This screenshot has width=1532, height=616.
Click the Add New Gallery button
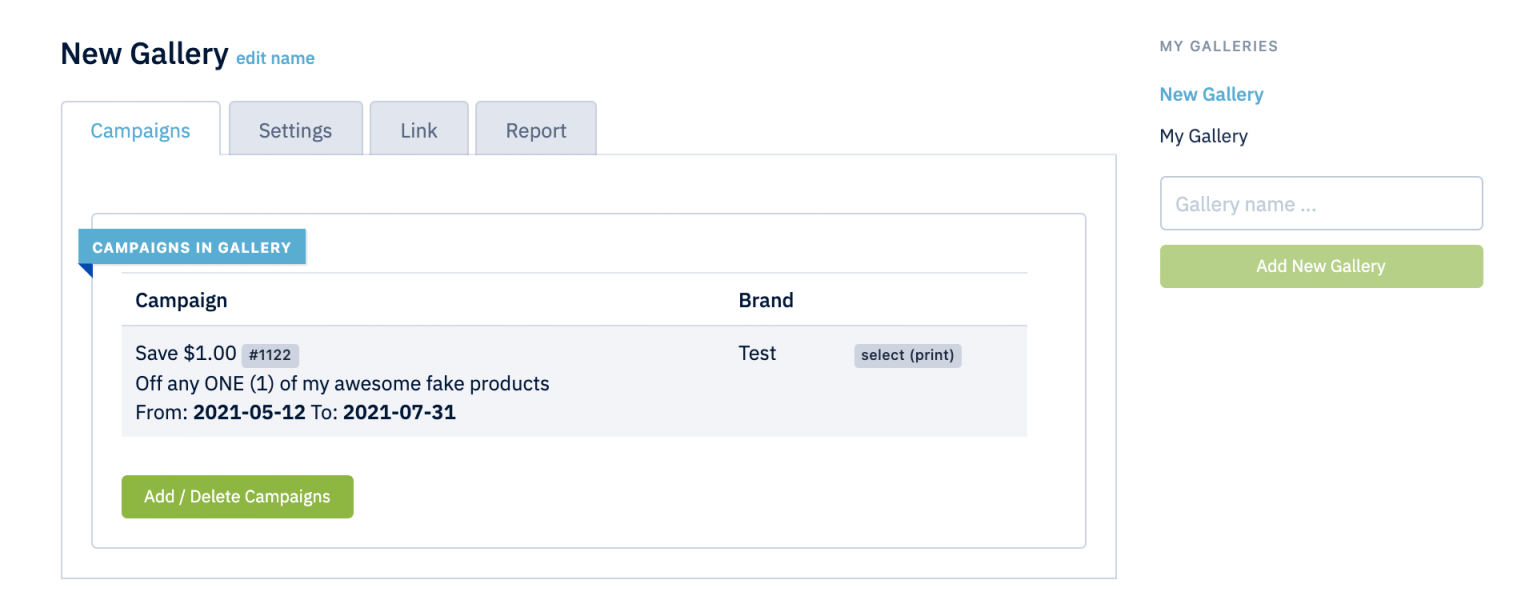[1320, 266]
